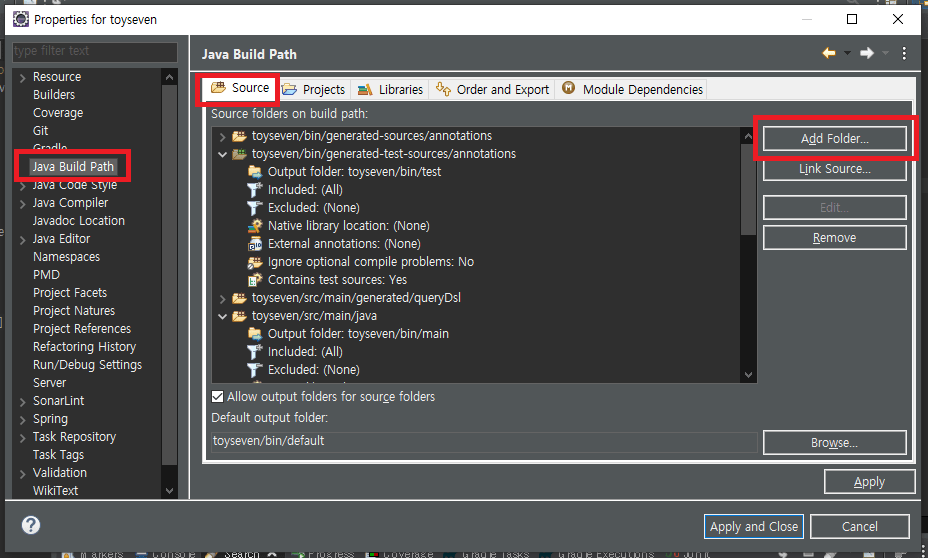Expand the Task Repository category

click(22, 438)
